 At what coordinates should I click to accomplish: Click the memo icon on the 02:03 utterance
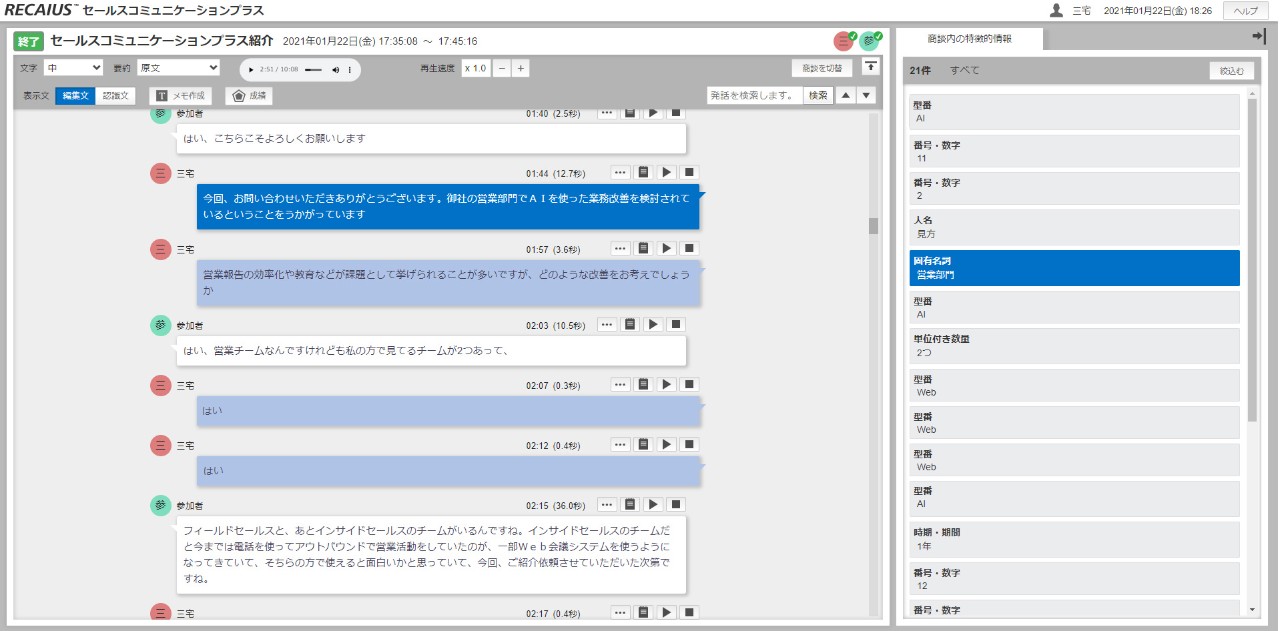pos(630,324)
